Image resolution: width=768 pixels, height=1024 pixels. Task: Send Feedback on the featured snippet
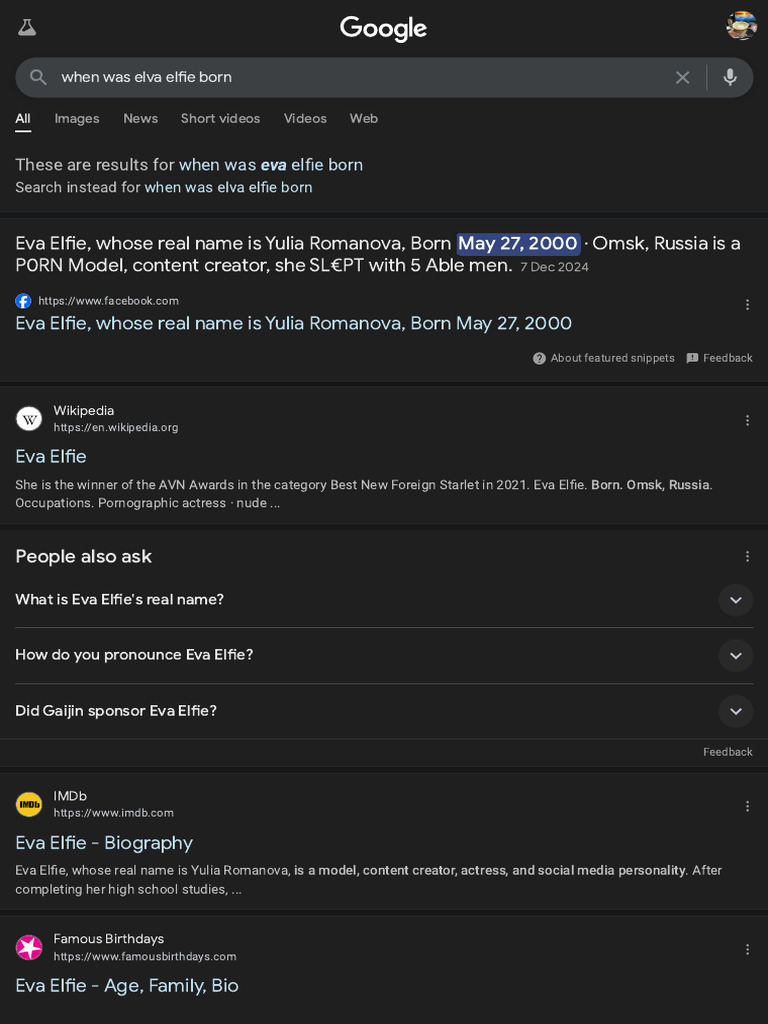(x=720, y=358)
